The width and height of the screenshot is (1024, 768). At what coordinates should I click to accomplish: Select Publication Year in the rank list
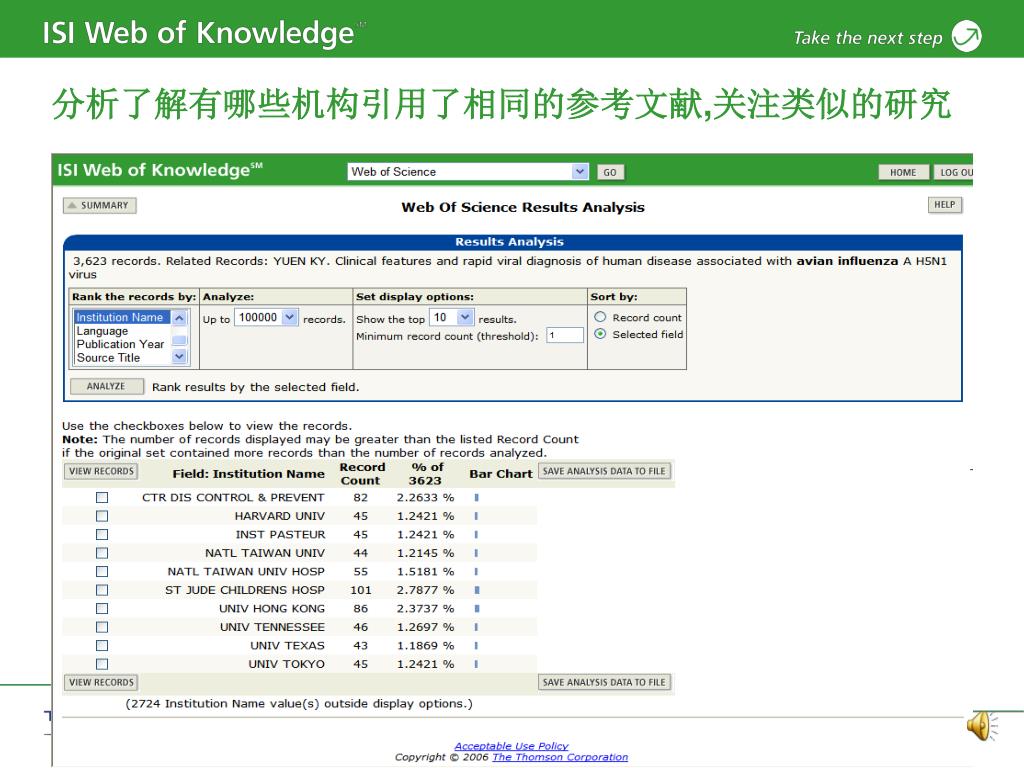[120, 344]
